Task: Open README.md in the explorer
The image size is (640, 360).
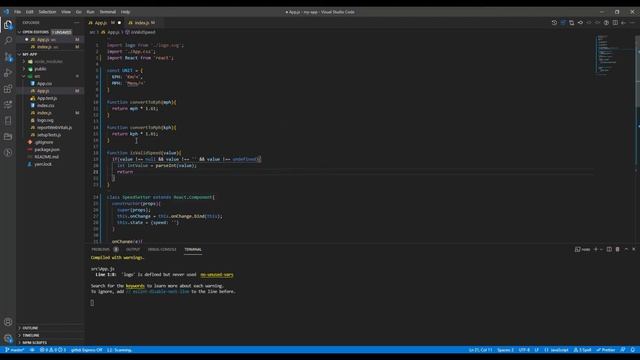Action: 46,157
